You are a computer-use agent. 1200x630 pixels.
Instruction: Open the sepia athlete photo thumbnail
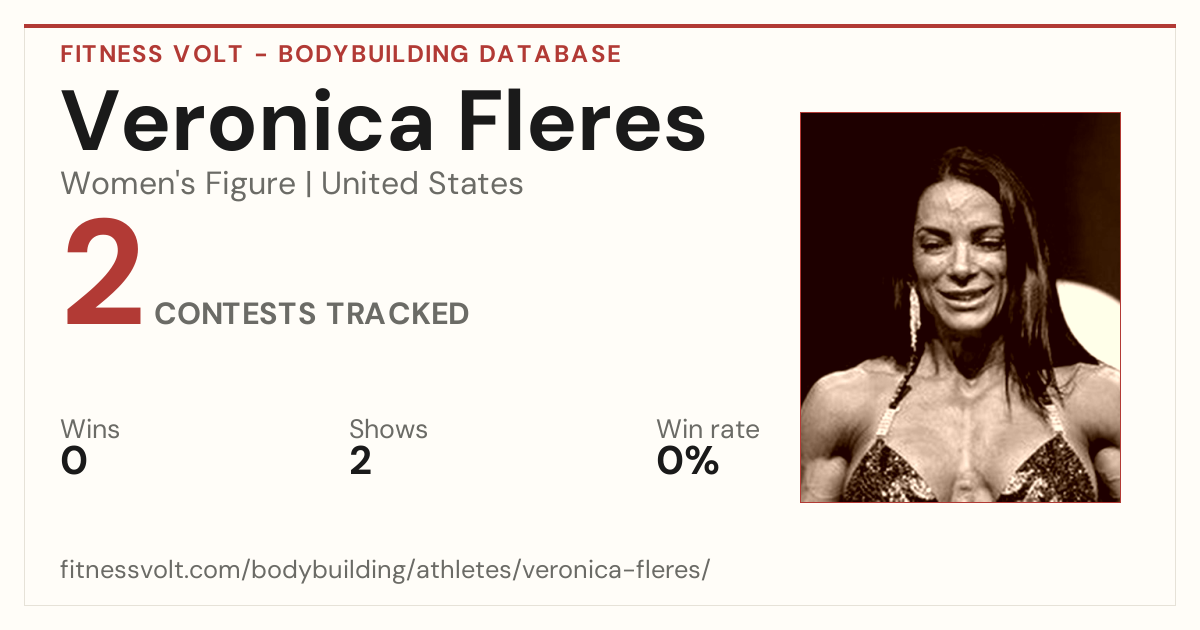click(x=960, y=307)
